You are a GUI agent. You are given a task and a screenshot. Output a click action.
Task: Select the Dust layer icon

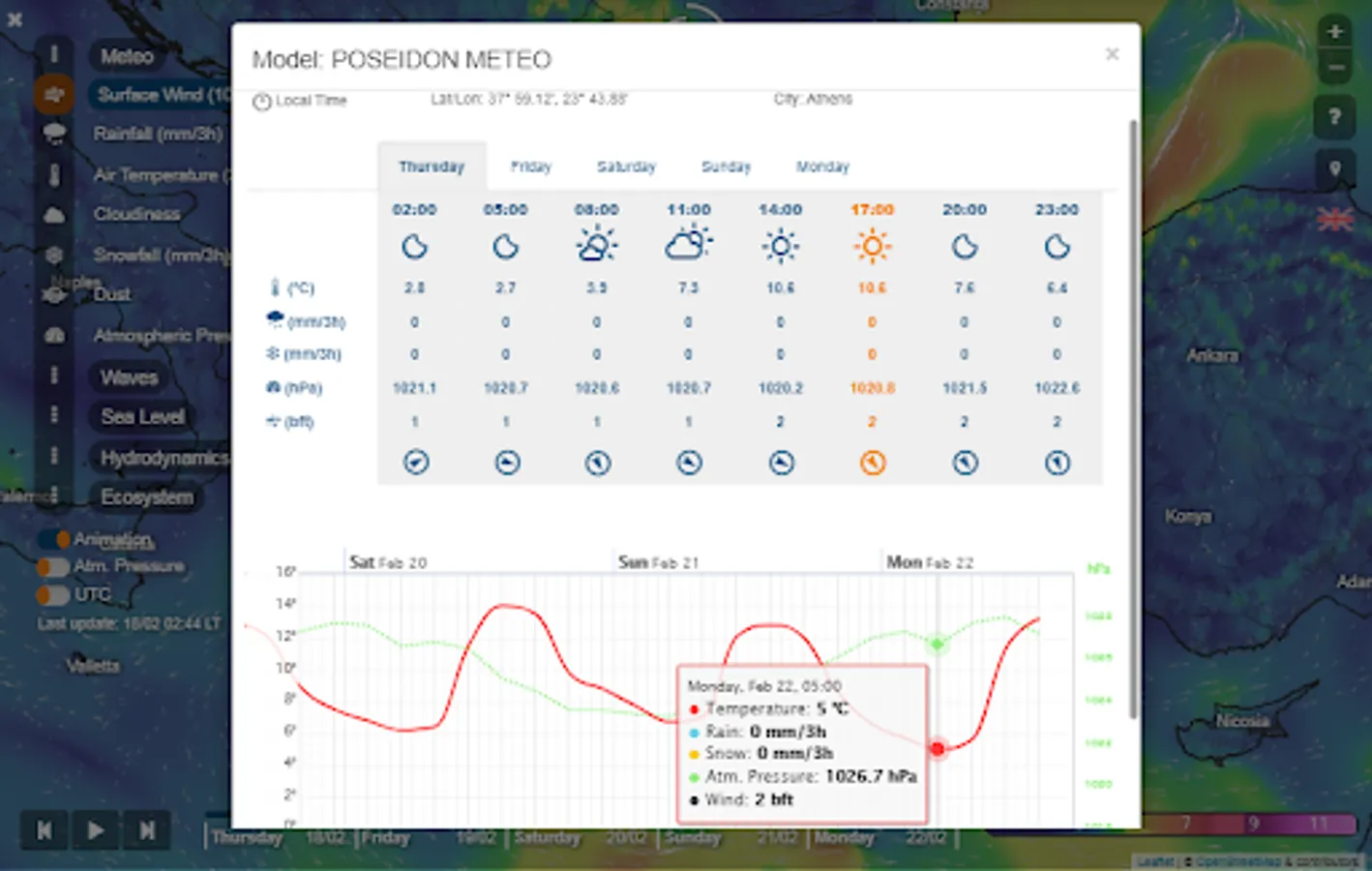pos(54,294)
